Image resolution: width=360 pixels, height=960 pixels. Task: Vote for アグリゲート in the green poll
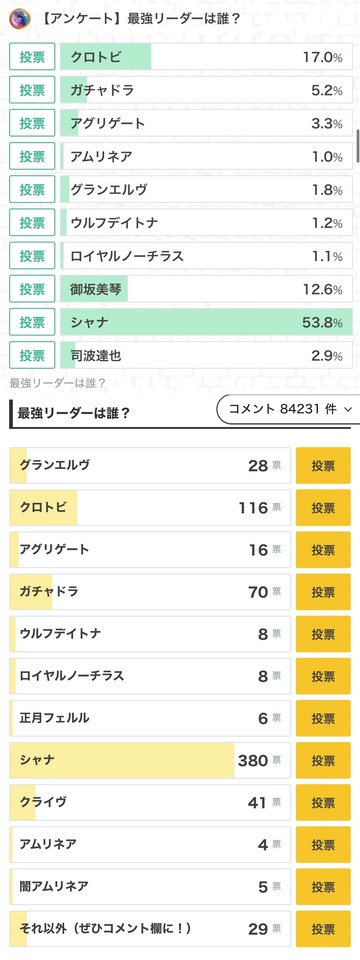pos(32,123)
